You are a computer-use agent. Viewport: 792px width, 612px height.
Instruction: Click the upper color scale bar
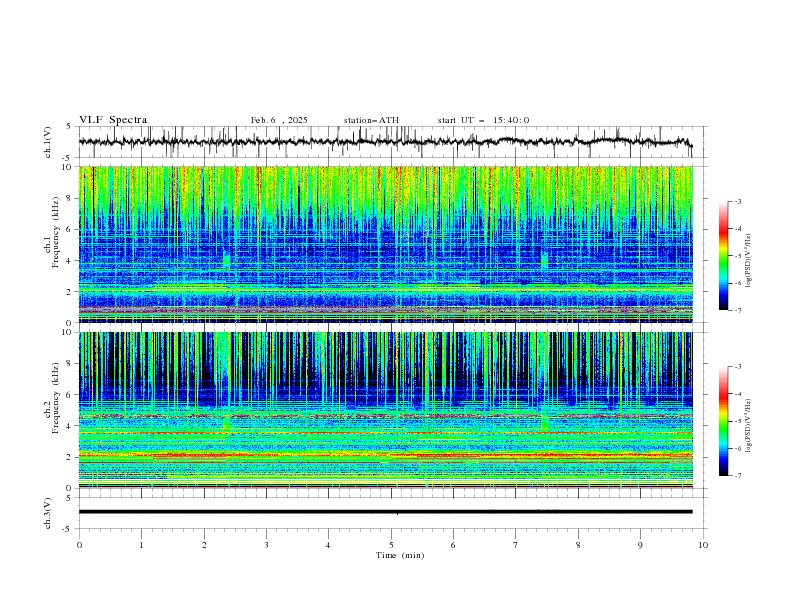pos(723,256)
